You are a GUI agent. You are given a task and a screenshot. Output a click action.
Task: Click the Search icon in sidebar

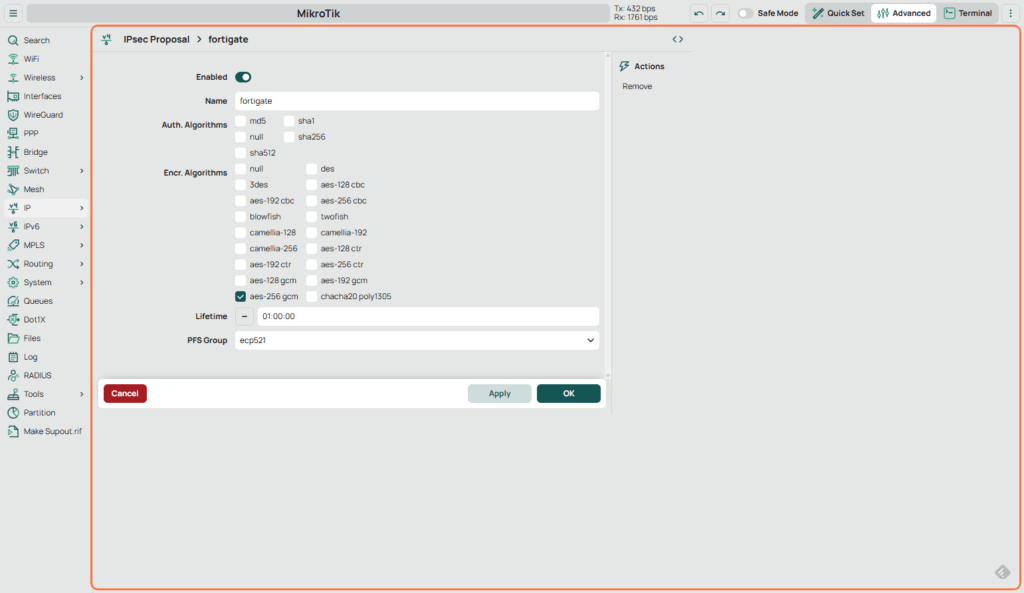pyautogui.click(x=13, y=40)
